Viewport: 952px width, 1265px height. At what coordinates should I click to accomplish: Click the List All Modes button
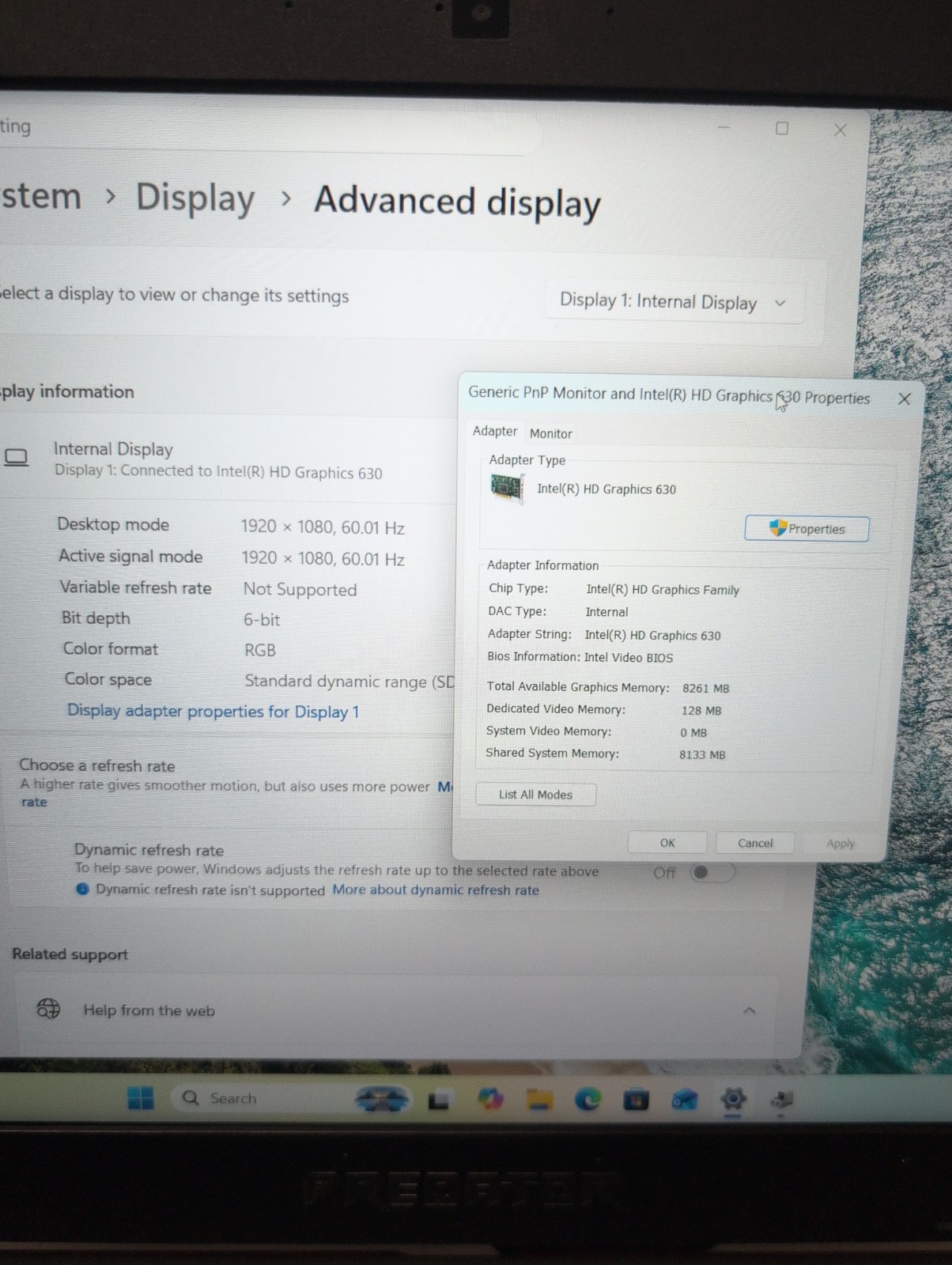535,795
